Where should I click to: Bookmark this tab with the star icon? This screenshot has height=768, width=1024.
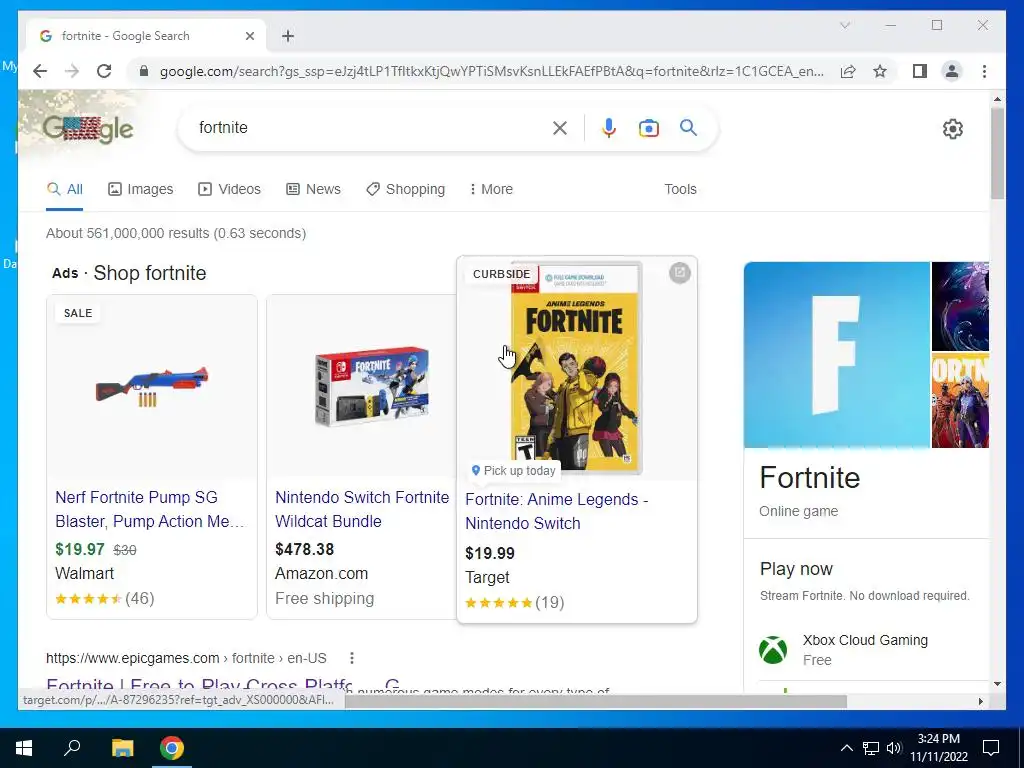point(880,71)
